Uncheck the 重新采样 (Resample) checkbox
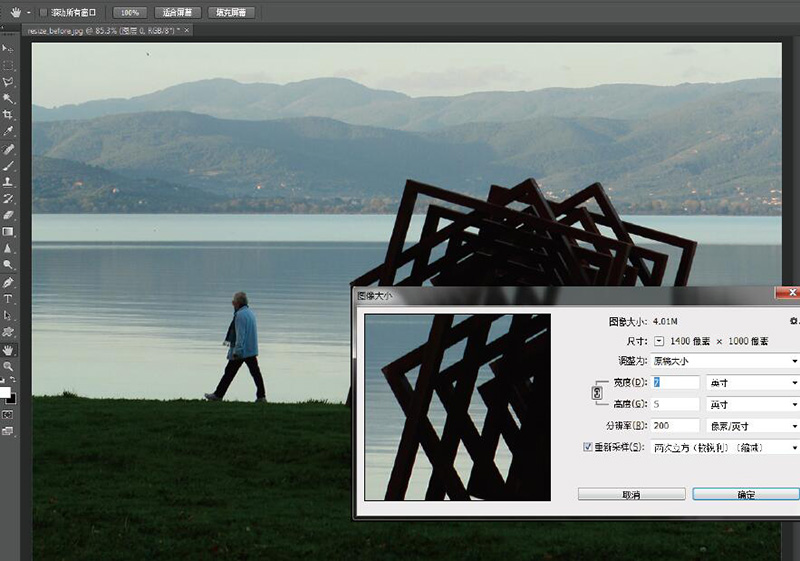This screenshot has height=561, width=800. (587, 447)
